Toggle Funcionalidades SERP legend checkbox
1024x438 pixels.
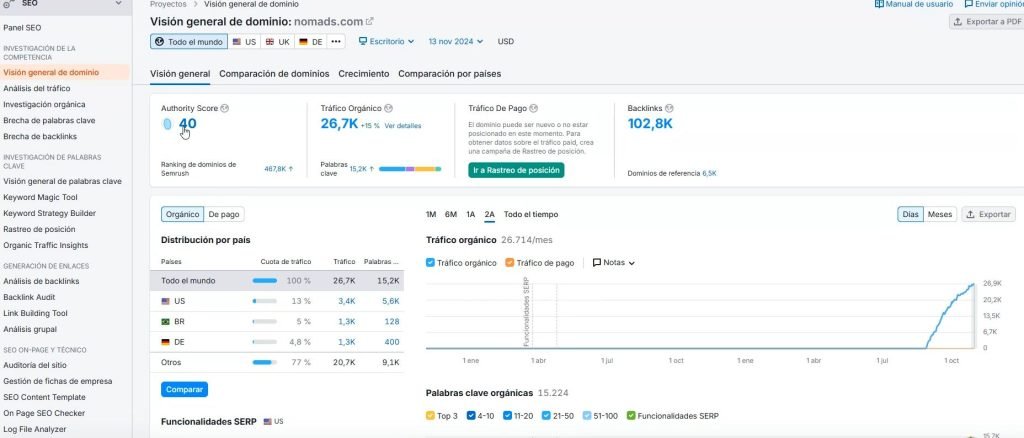click(631, 416)
